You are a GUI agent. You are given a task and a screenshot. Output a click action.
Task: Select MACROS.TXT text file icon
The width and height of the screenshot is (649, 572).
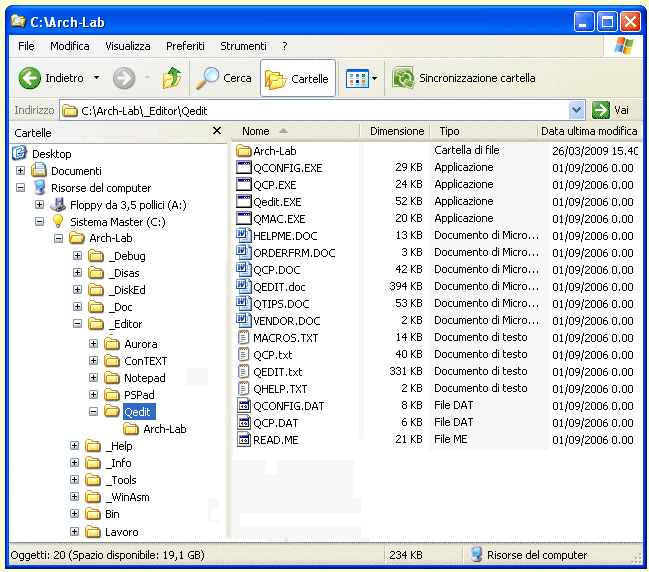pyautogui.click(x=243, y=338)
